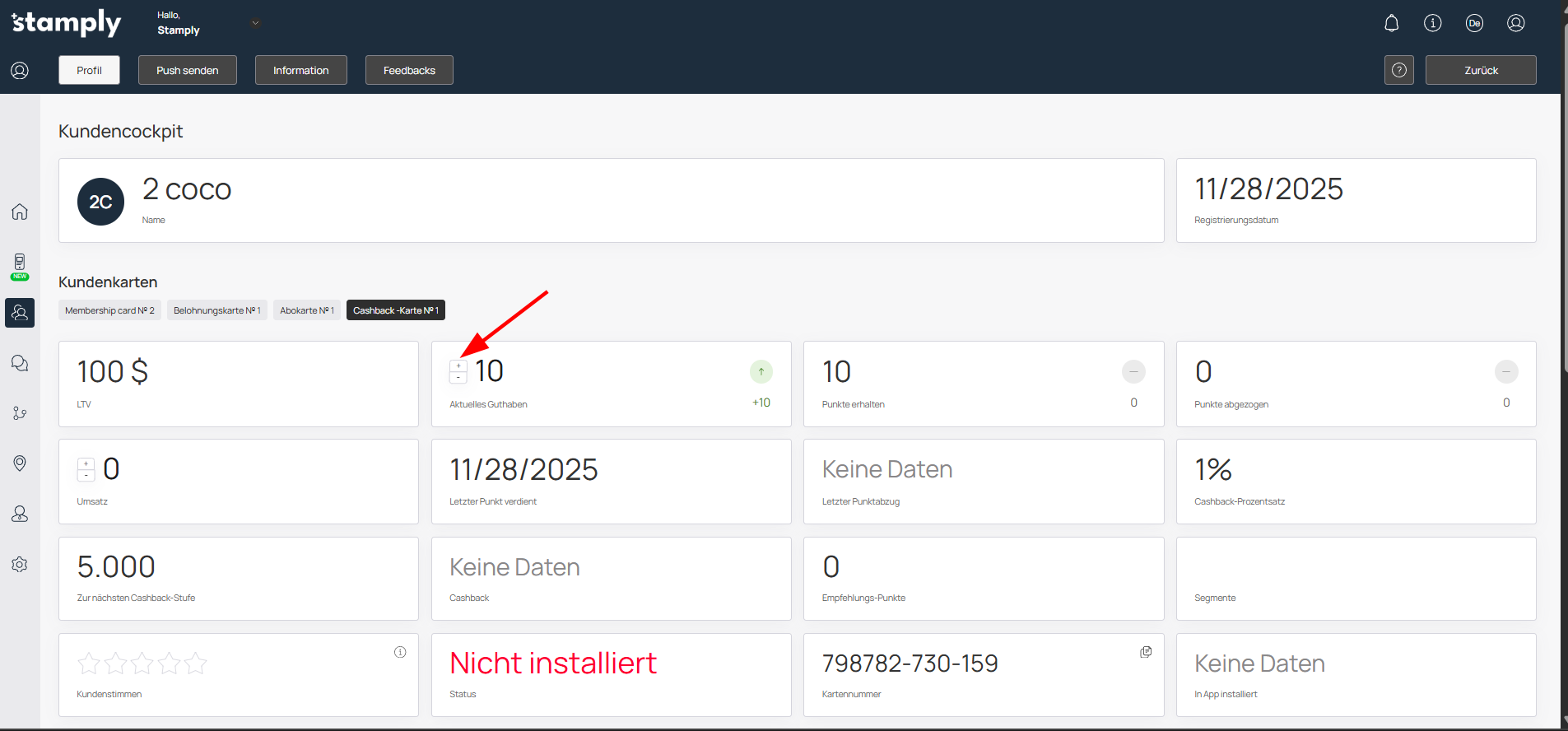
Task: Open the De language selector
Action: (x=1474, y=23)
